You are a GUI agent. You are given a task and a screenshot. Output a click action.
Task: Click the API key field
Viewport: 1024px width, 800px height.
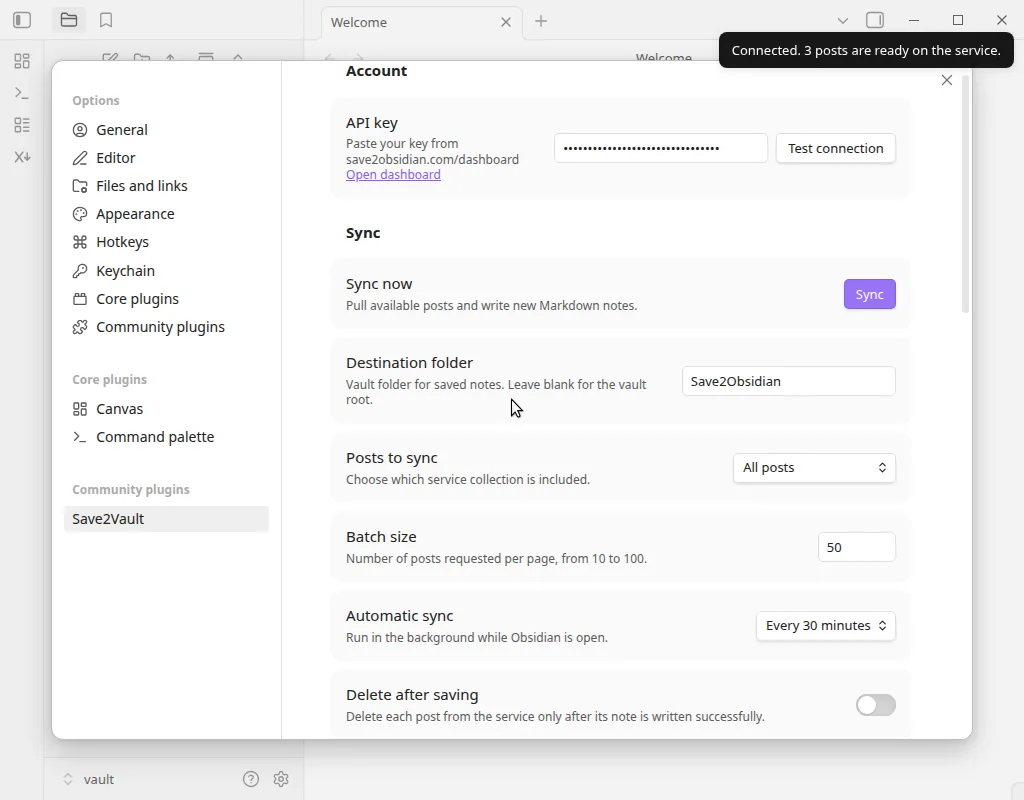[661, 148]
